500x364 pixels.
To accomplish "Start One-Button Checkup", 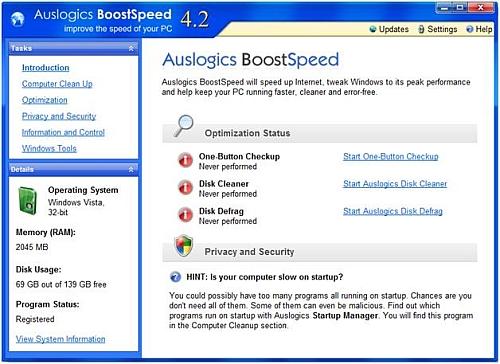I will tap(391, 156).
